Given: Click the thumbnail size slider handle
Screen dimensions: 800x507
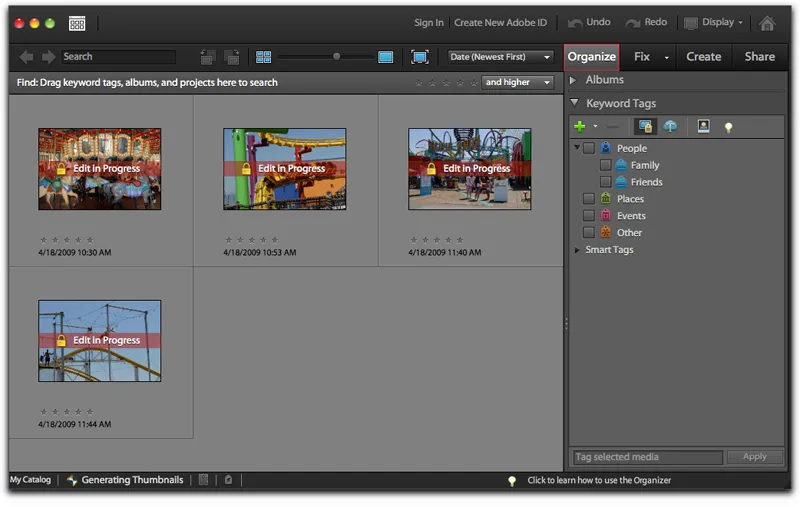Looking at the screenshot, I should (337, 57).
